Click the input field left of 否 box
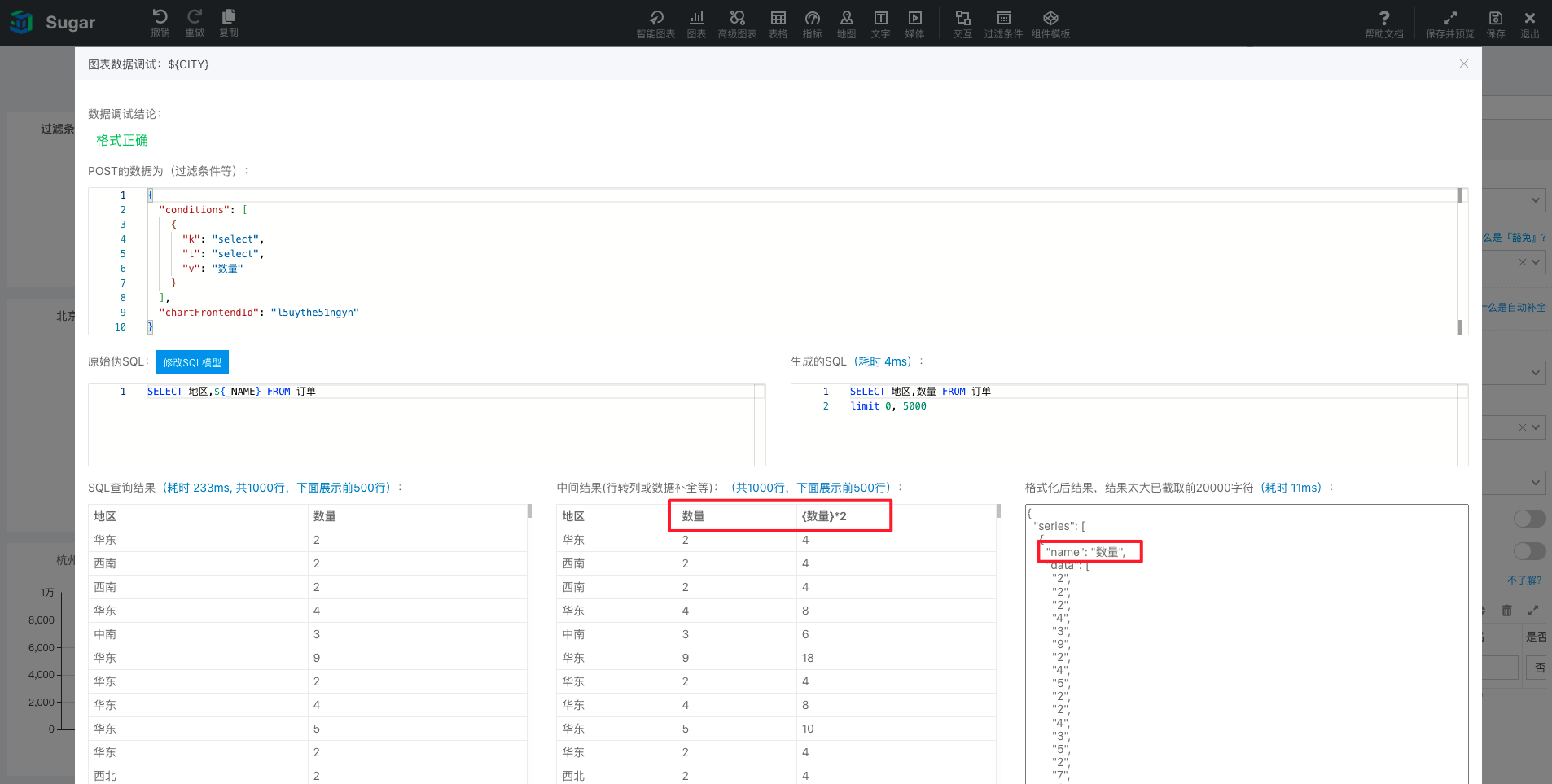The image size is (1552, 784). coord(1500,668)
